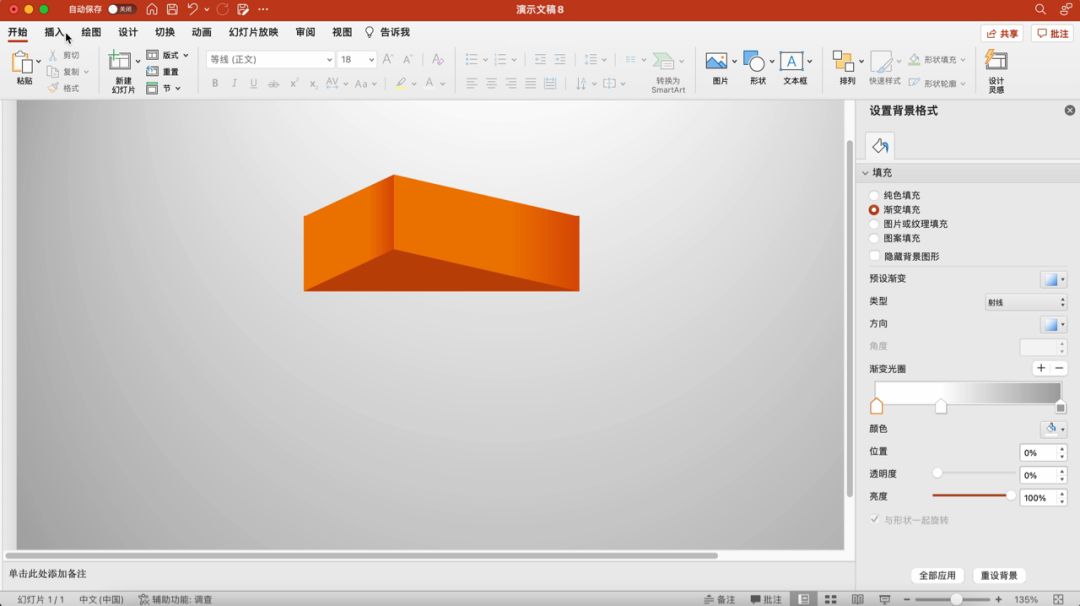Select Gradient Fill radio option
Viewport: 1080px width, 606px height.
tap(874, 209)
